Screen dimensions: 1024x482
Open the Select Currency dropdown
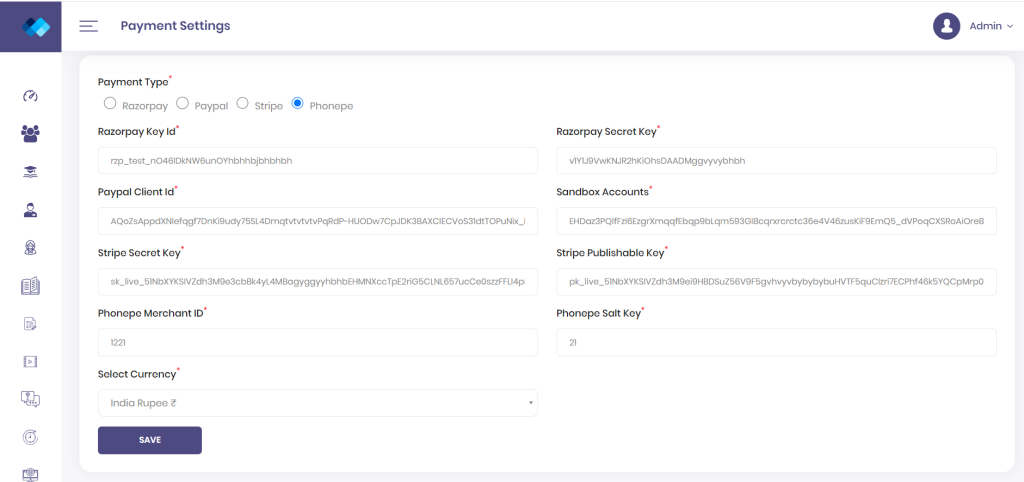(318, 403)
